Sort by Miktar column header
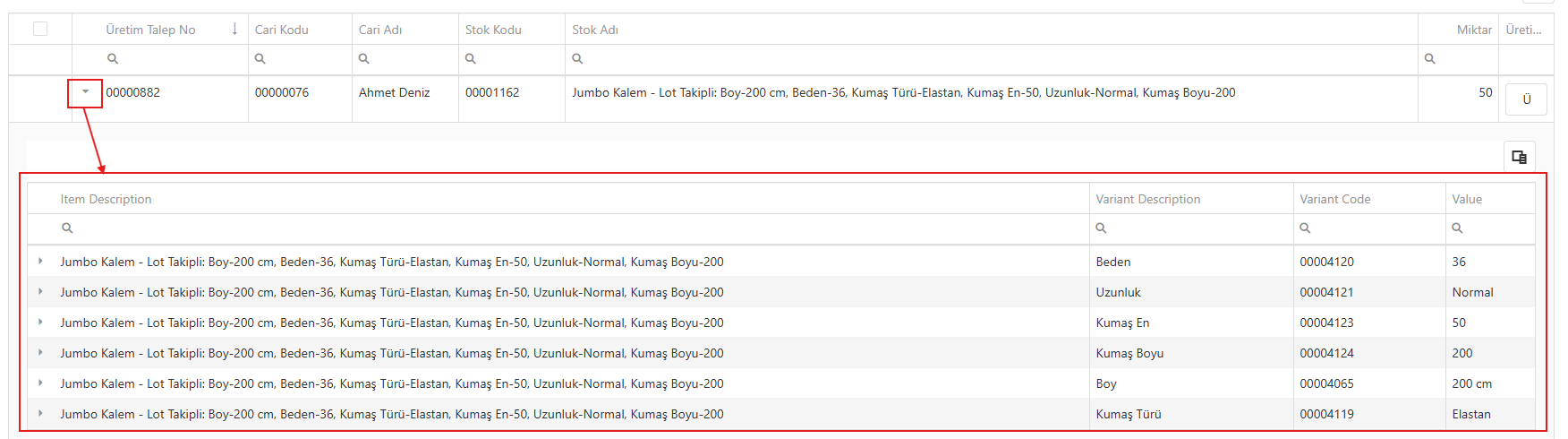This screenshot has height=439, width=1568. point(1474,30)
